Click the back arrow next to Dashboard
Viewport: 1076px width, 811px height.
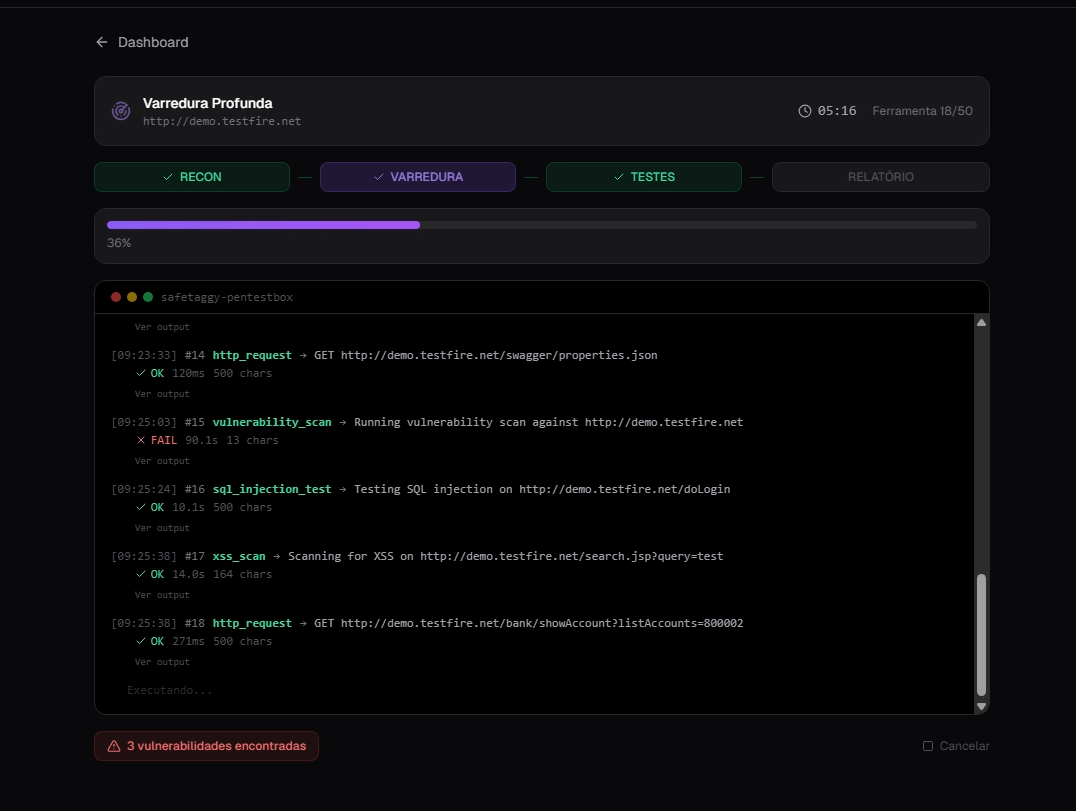(x=102, y=43)
